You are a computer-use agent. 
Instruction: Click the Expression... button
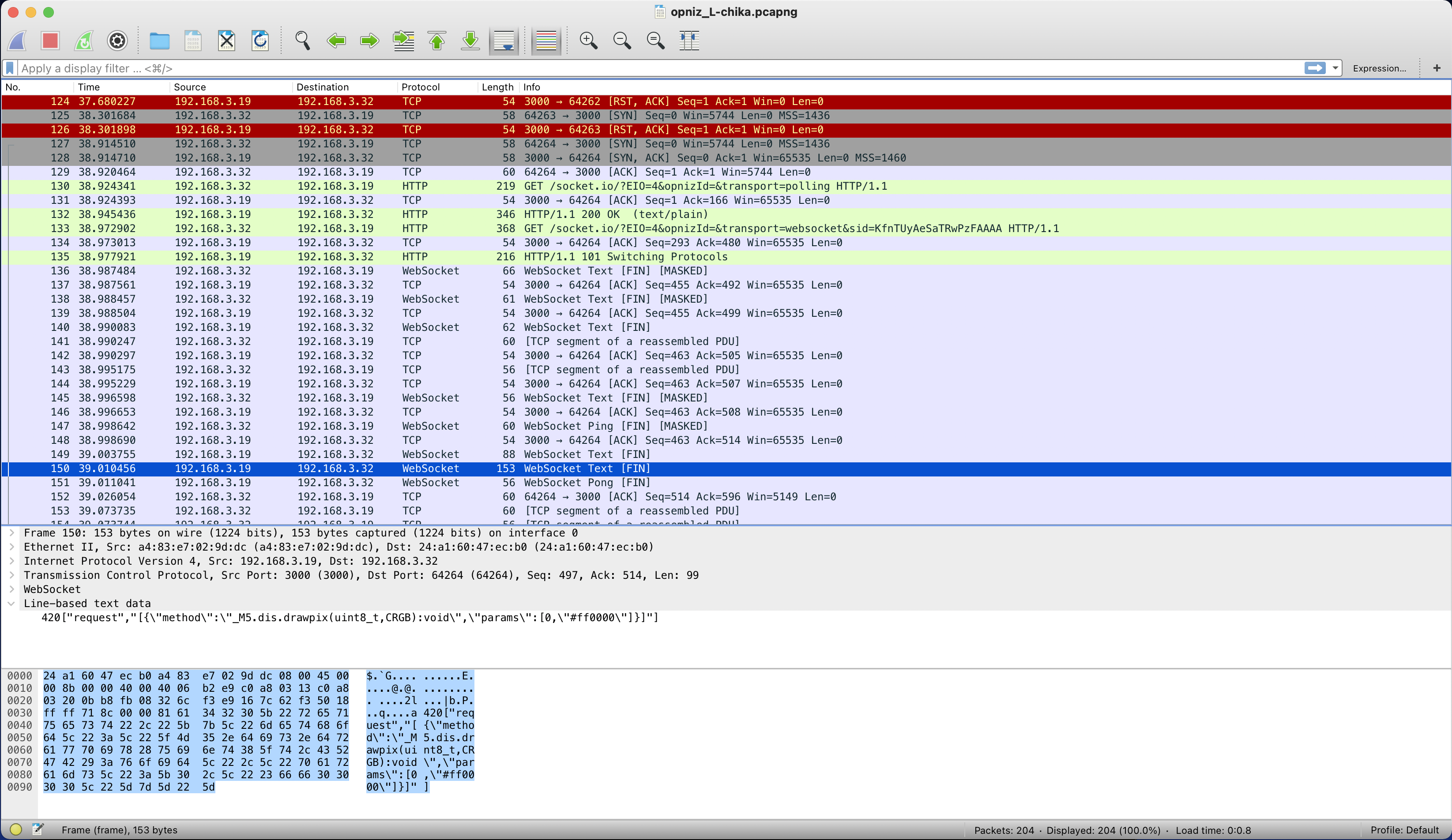click(1379, 68)
